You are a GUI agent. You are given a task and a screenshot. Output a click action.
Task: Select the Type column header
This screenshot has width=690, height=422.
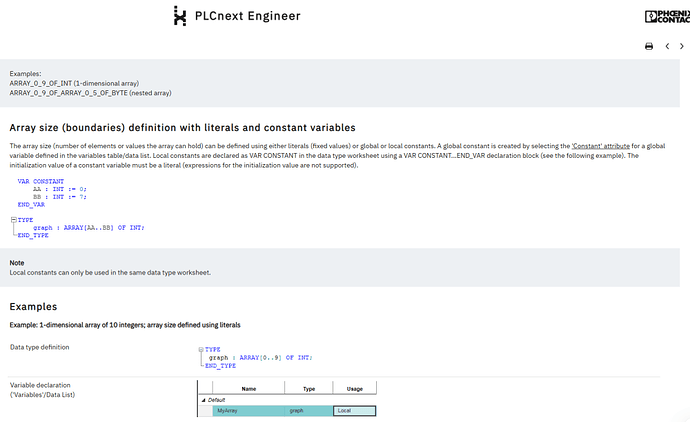point(309,389)
